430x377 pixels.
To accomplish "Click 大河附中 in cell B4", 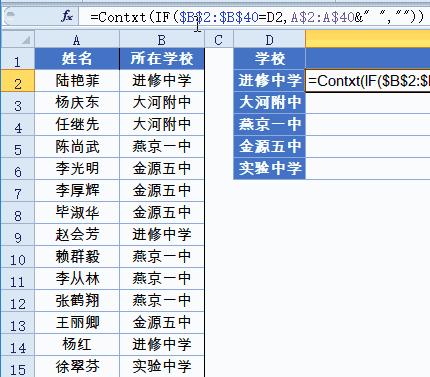I will tap(162, 125).
